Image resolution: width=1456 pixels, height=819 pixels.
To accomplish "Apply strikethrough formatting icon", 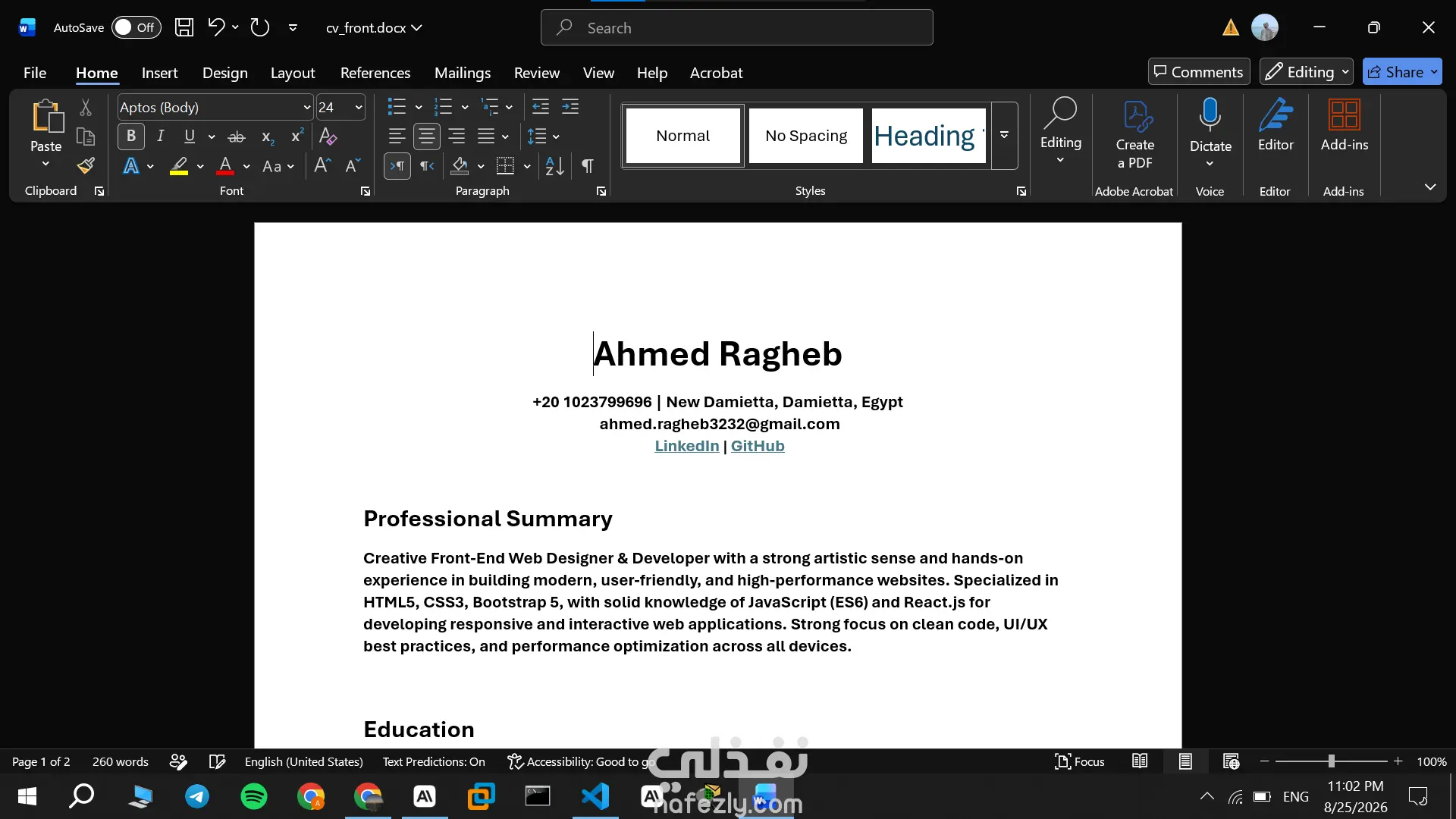I will [237, 137].
